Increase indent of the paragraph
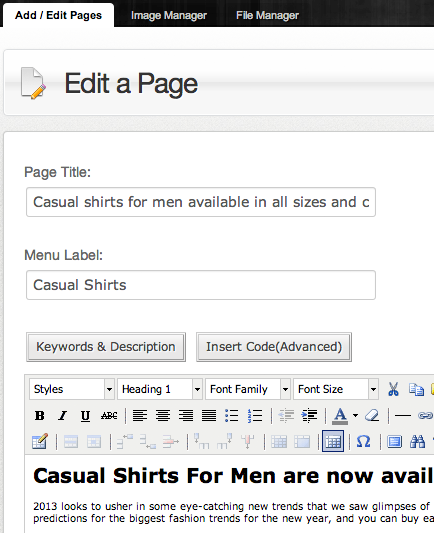This screenshot has height=533, width=434. click(x=309, y=415)
